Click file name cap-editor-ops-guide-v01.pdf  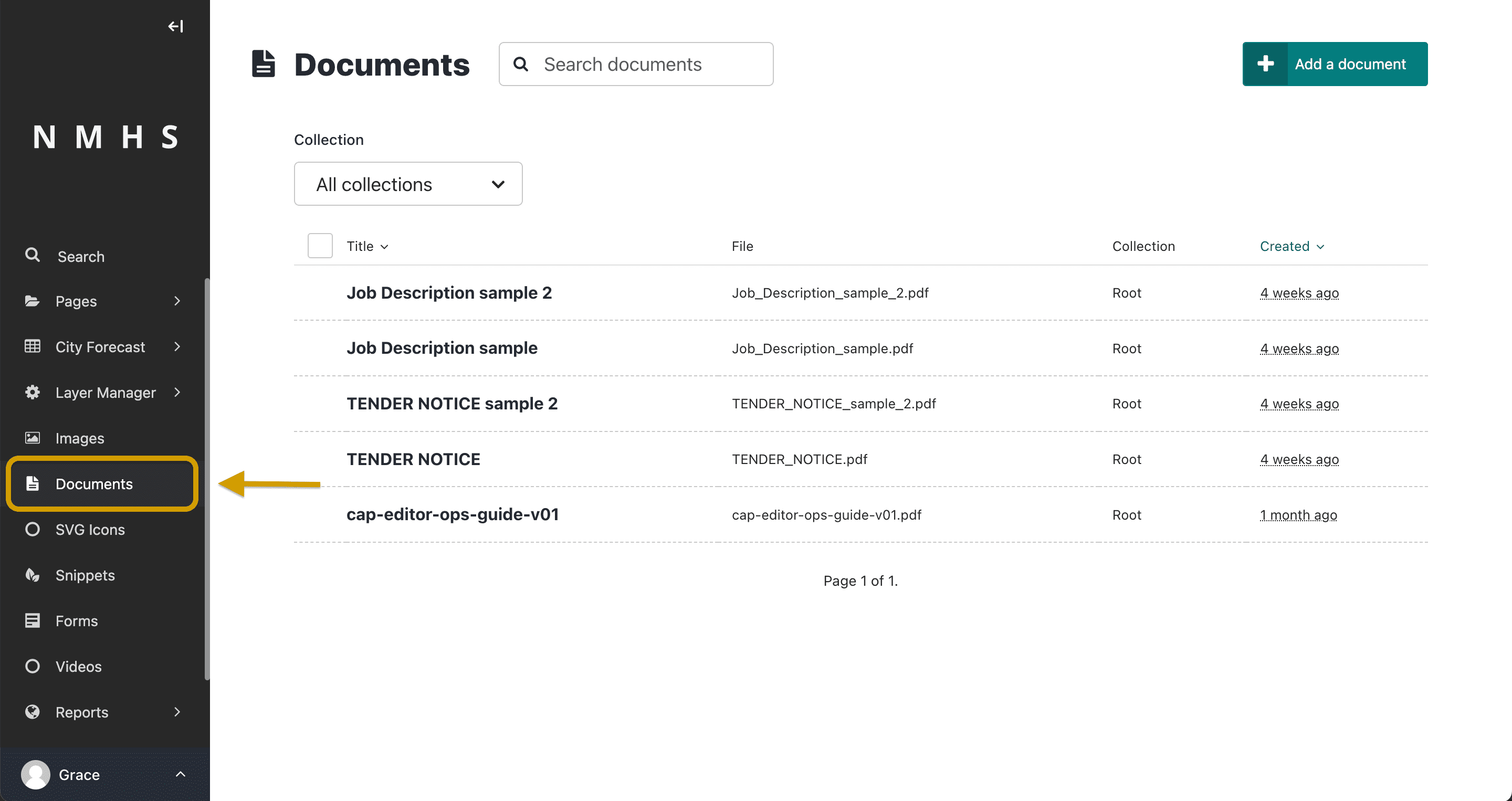pos(826,515)
